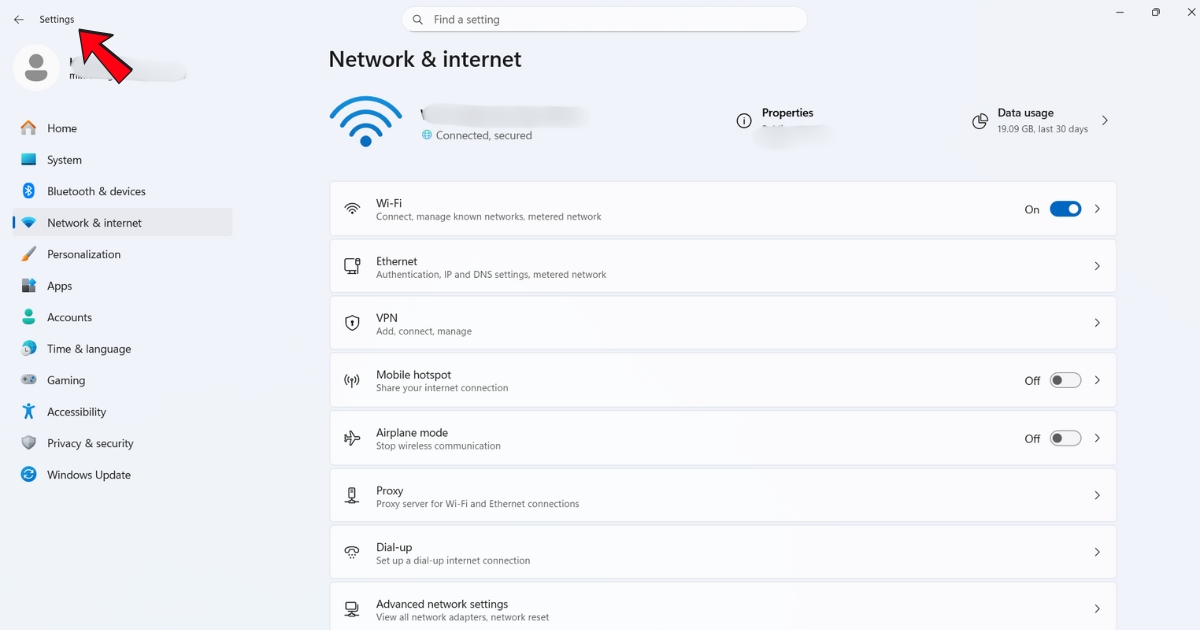The height and width of the screenshot is (630, 1200).
Task: Select the Mobile hotspot icon
Action: pos(352,380)
